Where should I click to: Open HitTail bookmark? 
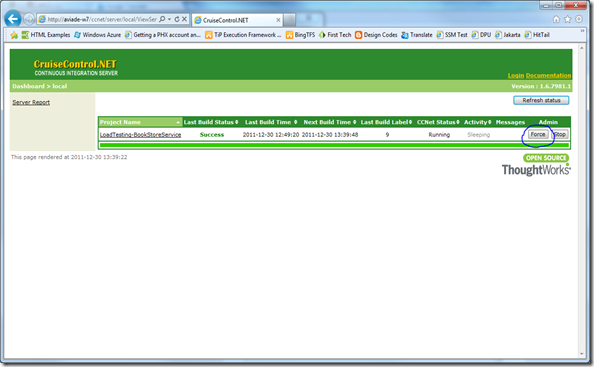pos(537,35)
